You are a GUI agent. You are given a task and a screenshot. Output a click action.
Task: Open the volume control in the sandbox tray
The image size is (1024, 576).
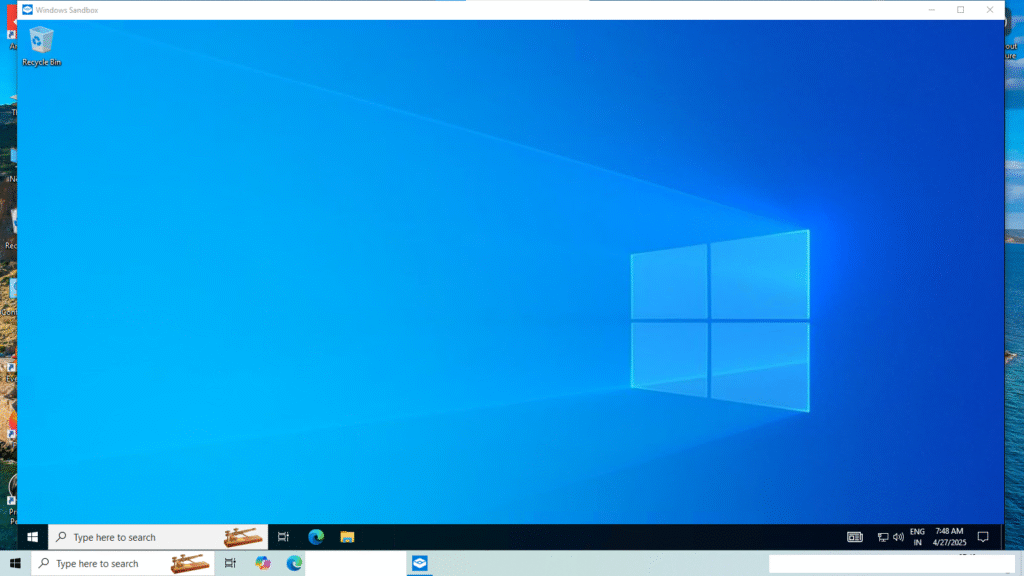[x=899, y=537]
